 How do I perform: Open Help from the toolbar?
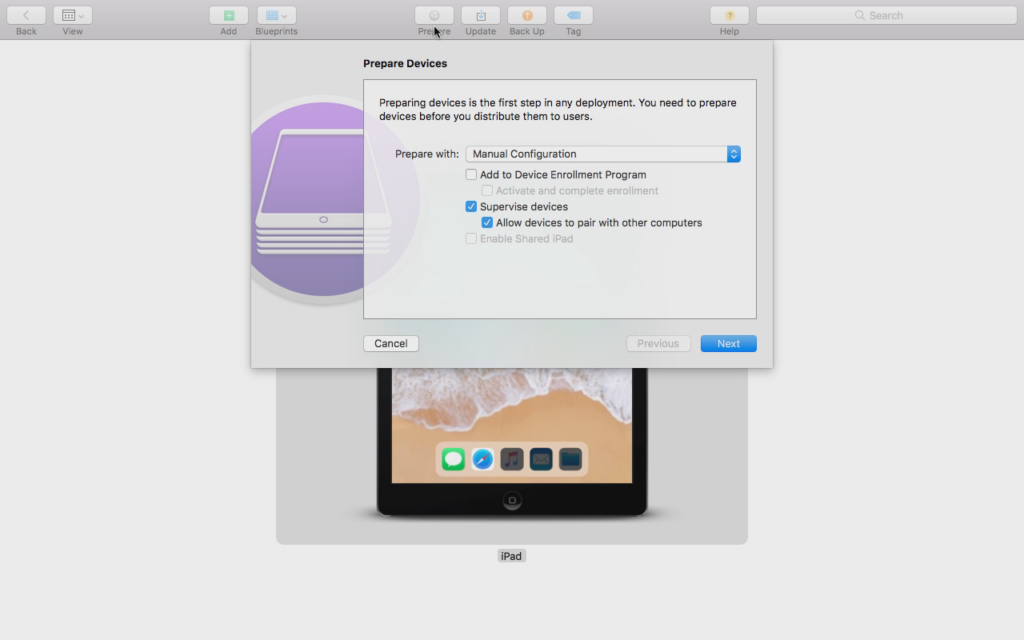[729, 16]
